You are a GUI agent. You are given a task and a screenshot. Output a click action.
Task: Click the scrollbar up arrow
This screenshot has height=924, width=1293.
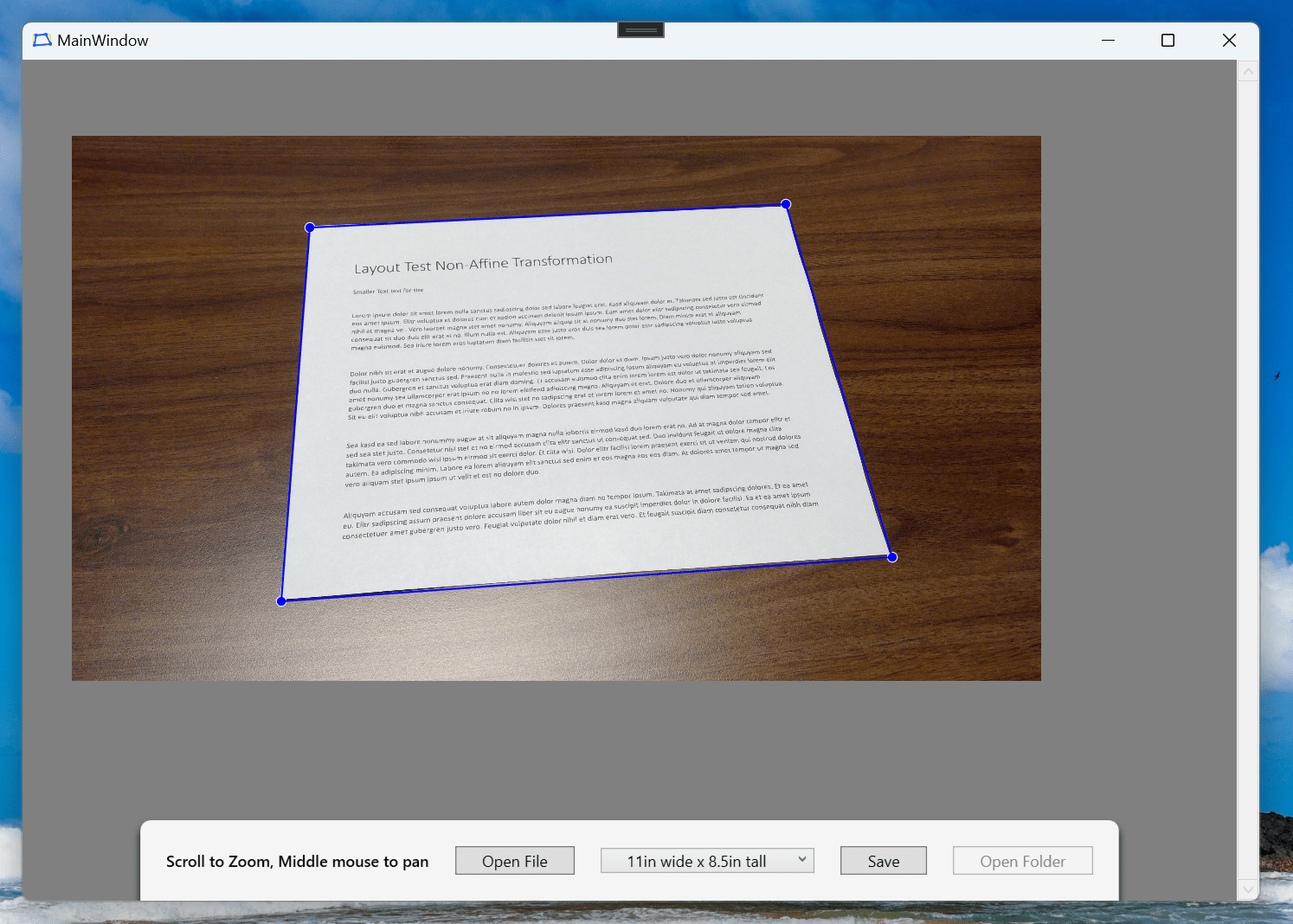[1248, 72]
